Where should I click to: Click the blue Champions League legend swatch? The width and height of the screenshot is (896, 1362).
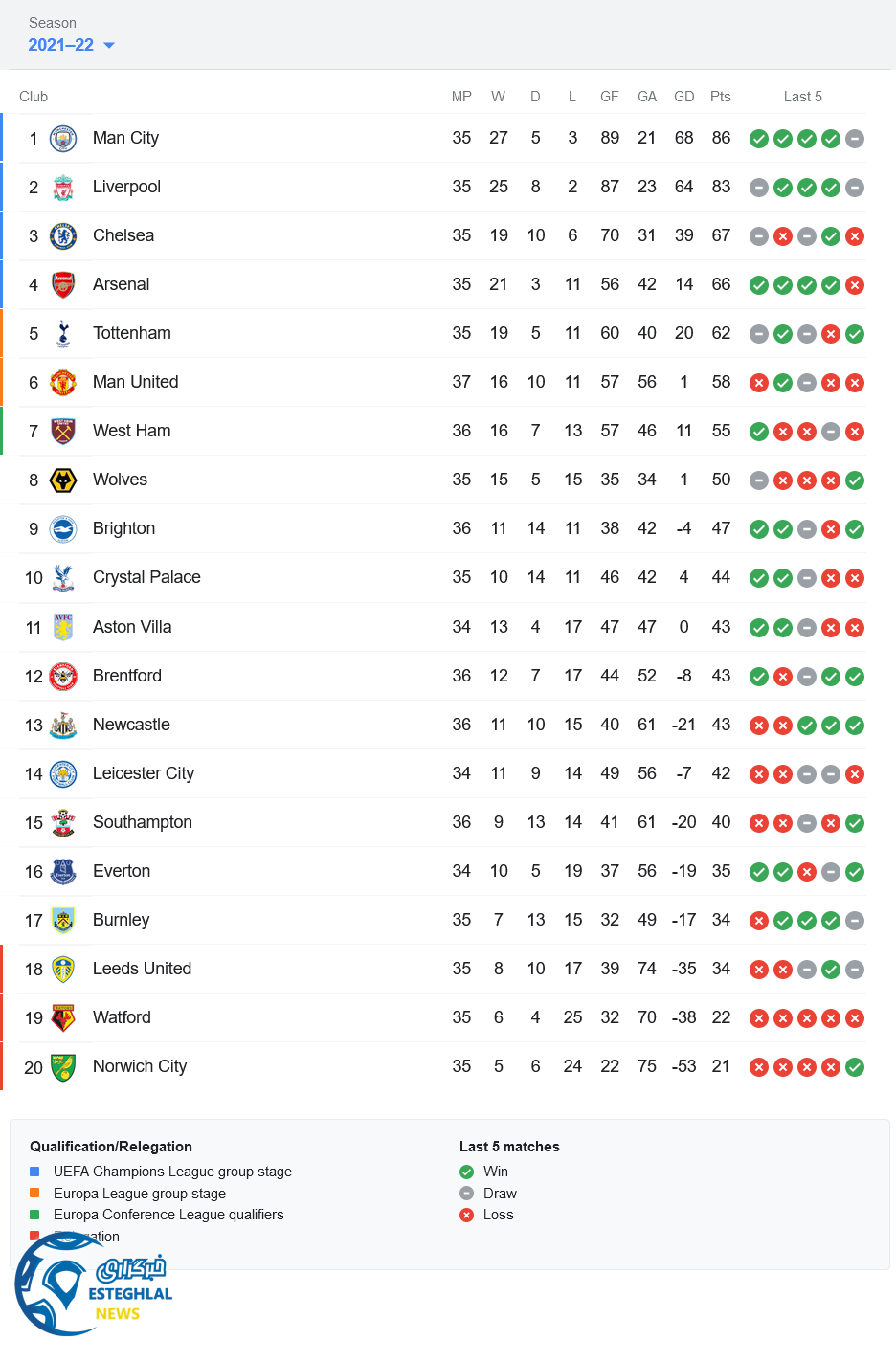click(x=34, y=1172)
